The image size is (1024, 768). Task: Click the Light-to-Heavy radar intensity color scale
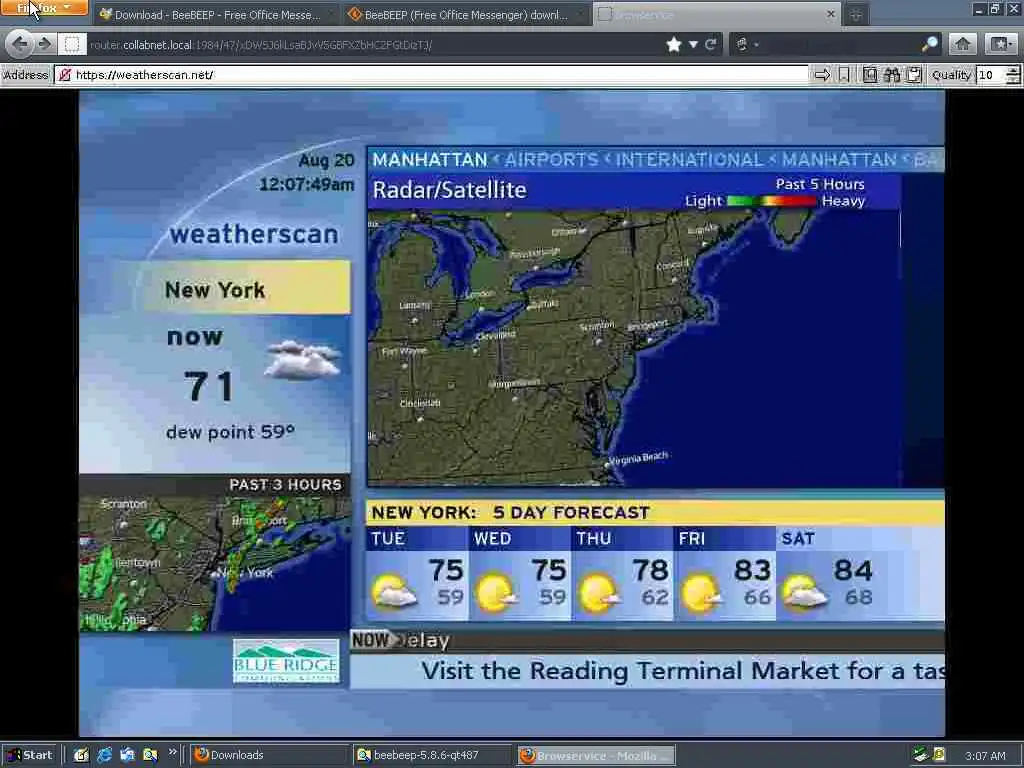pyautogui.click(x=771, y=201)
